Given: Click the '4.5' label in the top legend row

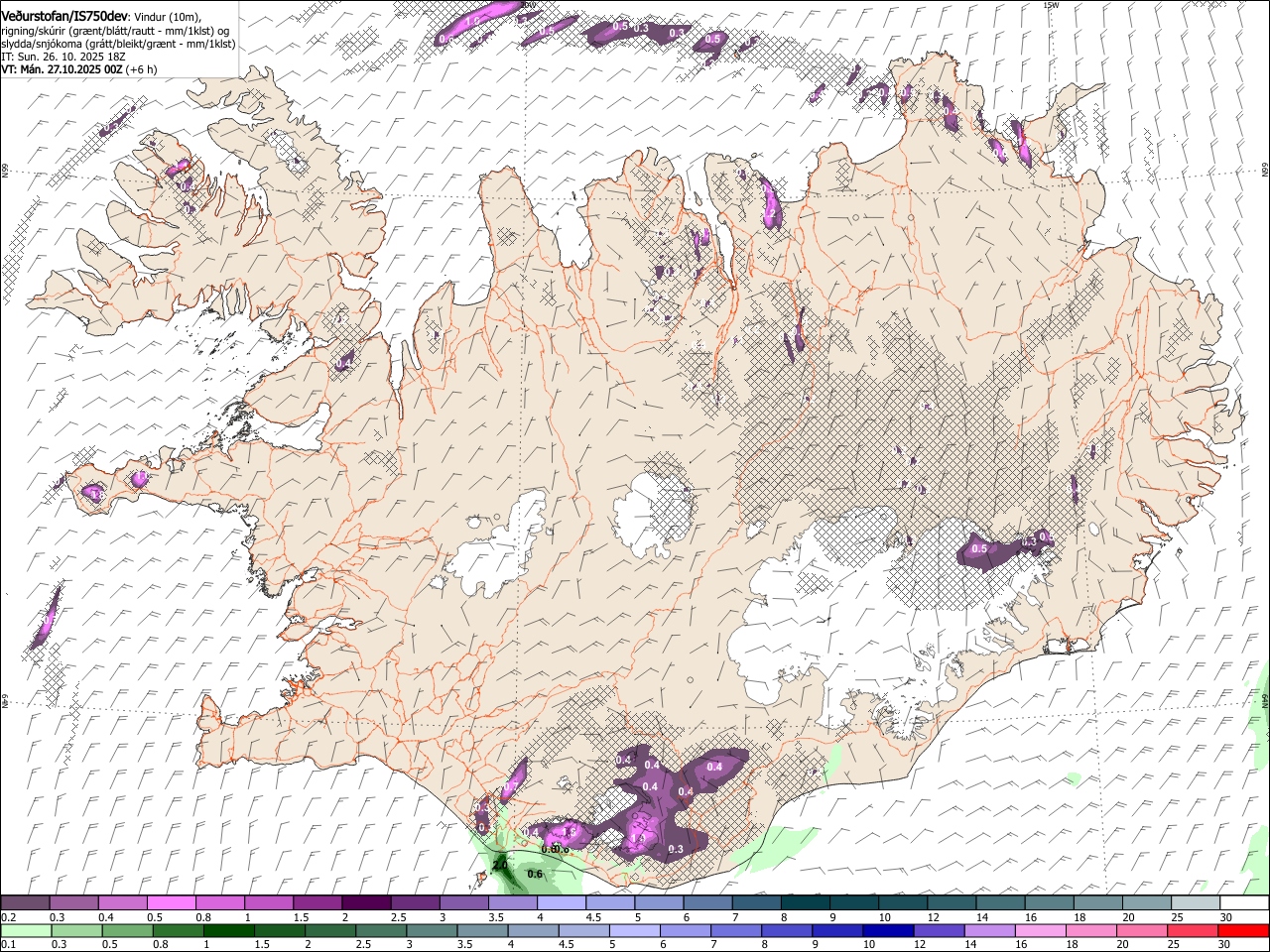Looking at the screenshot, I should 593,917.
